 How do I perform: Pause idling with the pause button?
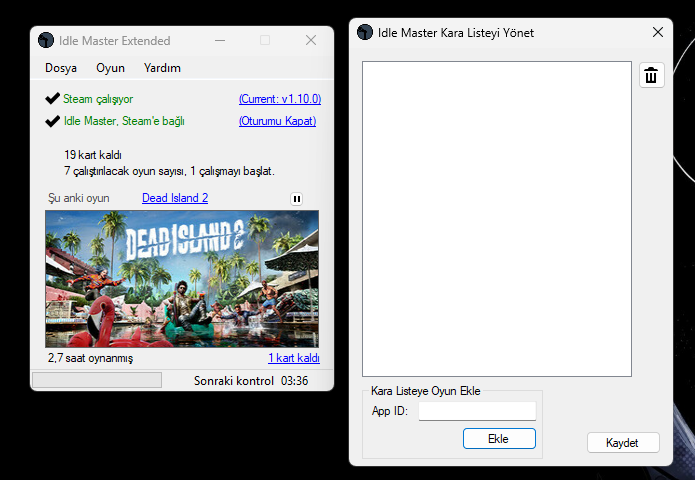coord(297,199)
